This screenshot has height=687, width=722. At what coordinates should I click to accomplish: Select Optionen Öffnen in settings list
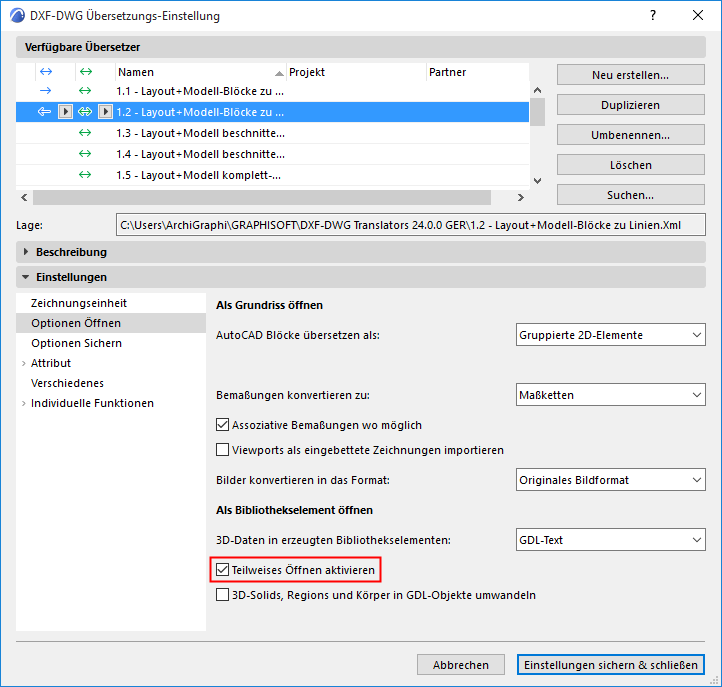tap(111, 323)
